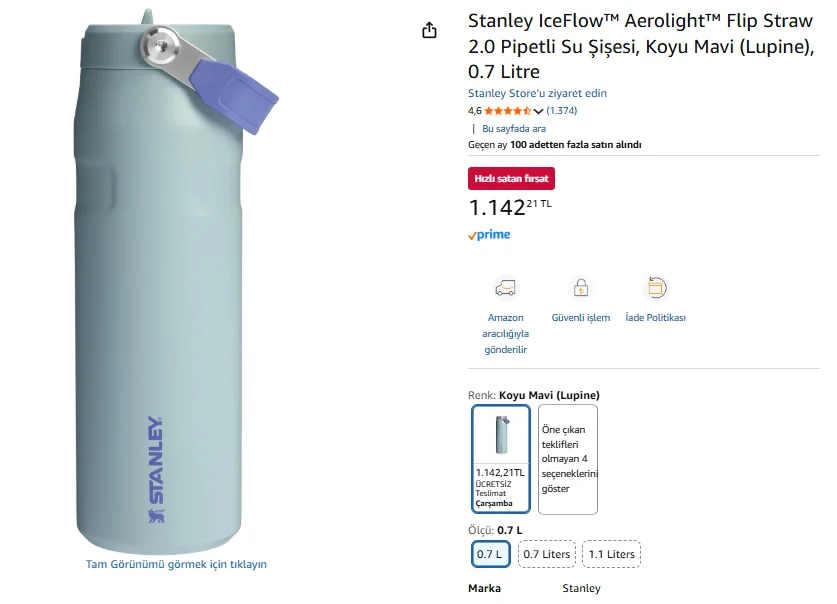The width and height of the screenshot is (837, 604).
Task: Select the 0.7 Liters size option
Action: [x=546, y=554]
